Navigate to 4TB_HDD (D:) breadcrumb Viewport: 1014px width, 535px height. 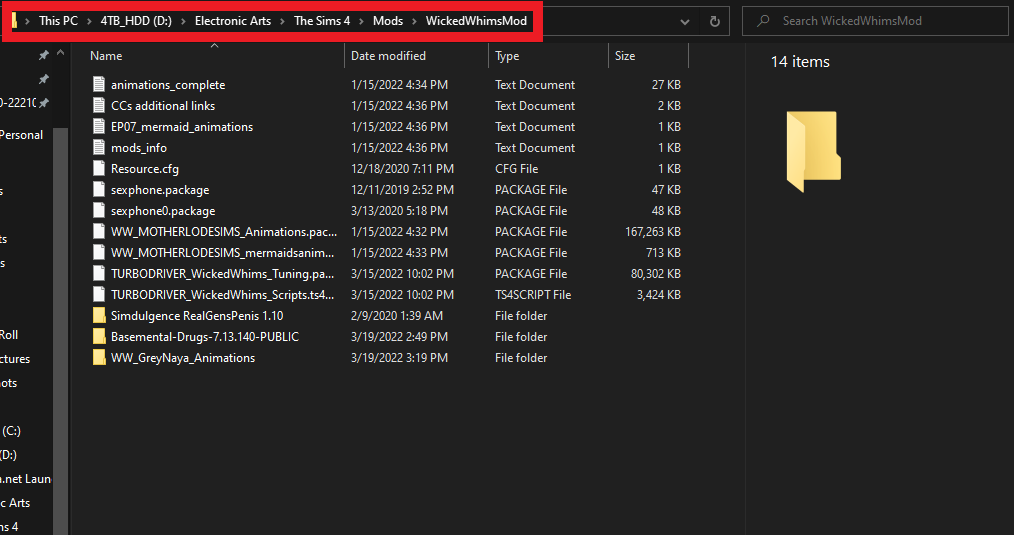tap(136, 21)
